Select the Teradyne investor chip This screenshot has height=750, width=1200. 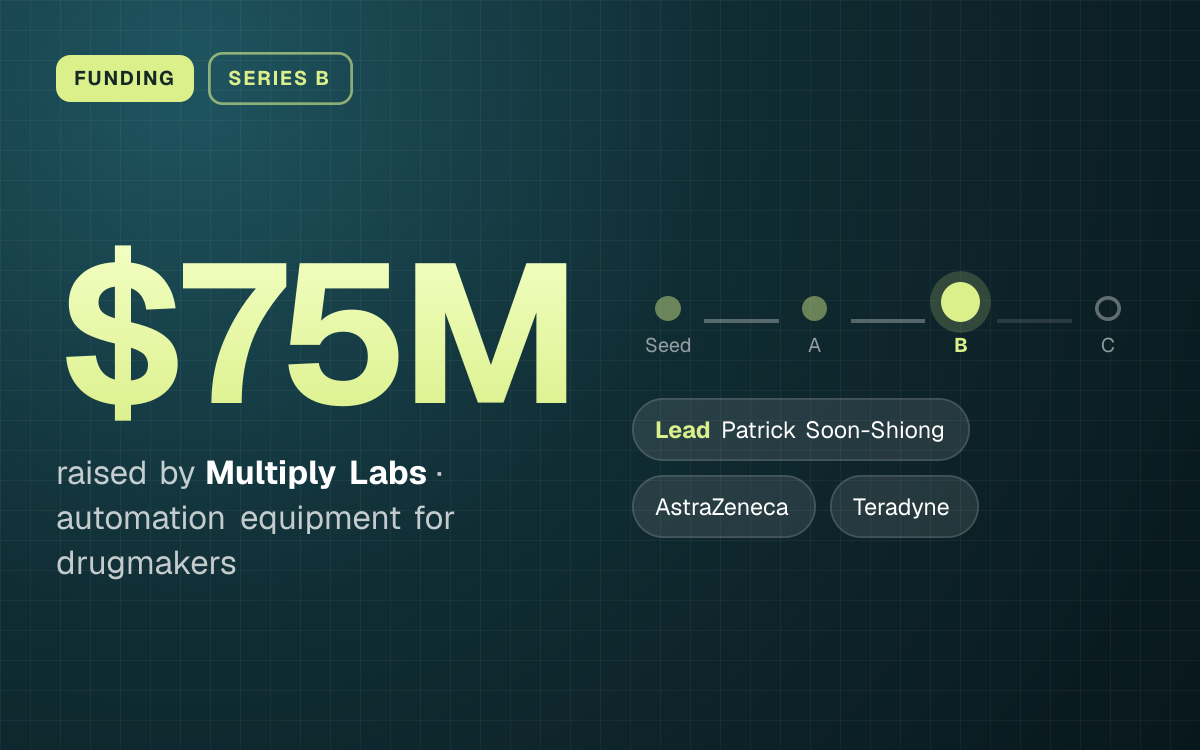click(904, 507)
